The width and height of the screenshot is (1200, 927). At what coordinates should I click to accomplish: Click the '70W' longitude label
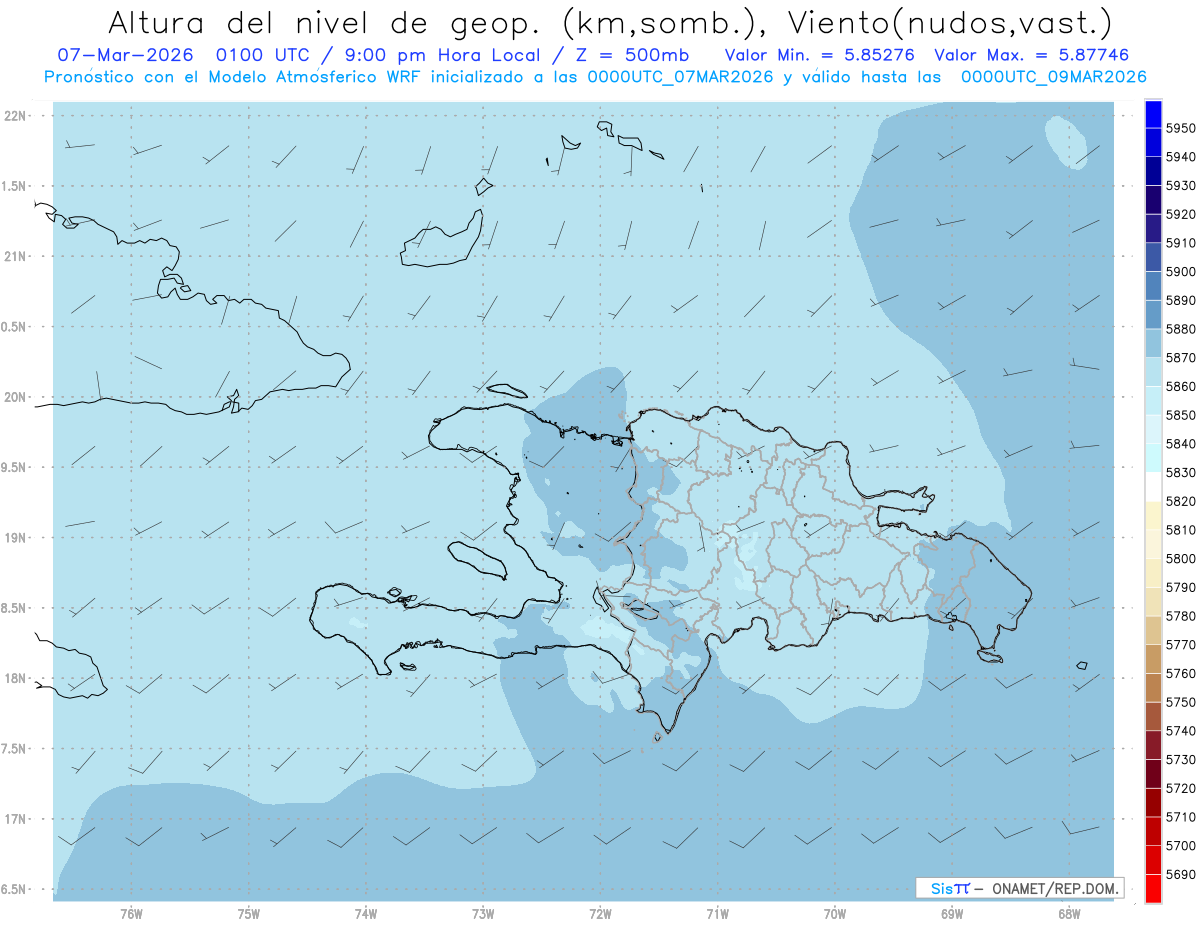point(835,915)
